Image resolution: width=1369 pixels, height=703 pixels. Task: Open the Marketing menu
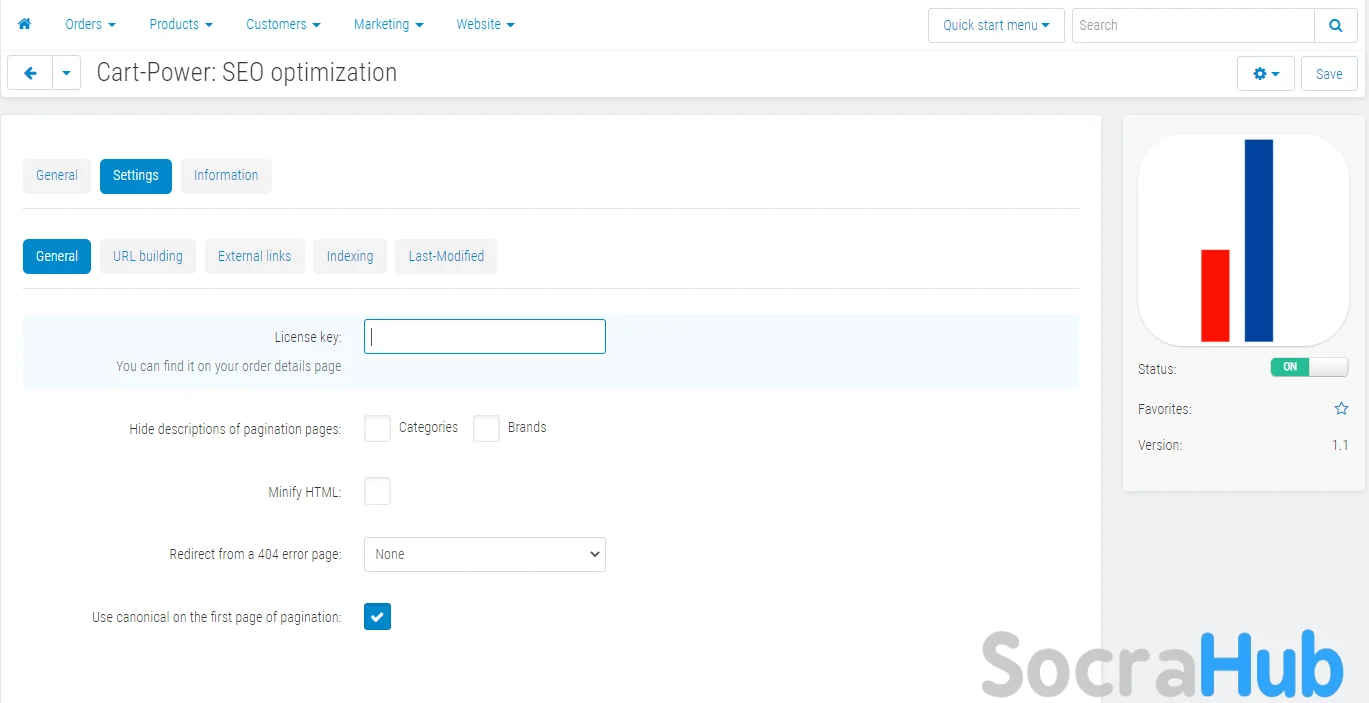point(388,24)
